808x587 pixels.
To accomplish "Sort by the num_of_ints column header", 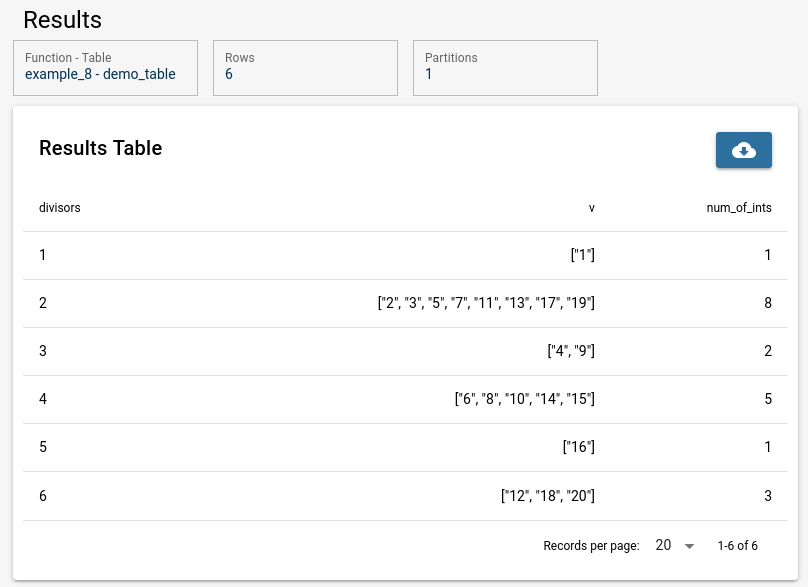I will coord(739,208).
